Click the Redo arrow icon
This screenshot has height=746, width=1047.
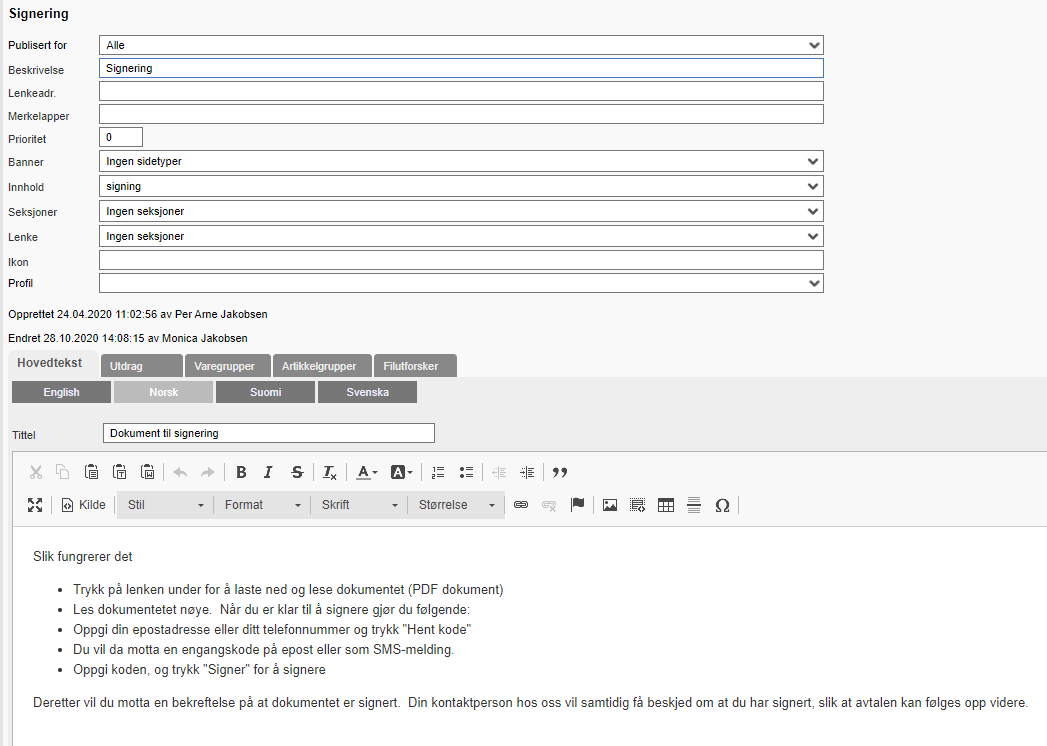pos(208,472)
